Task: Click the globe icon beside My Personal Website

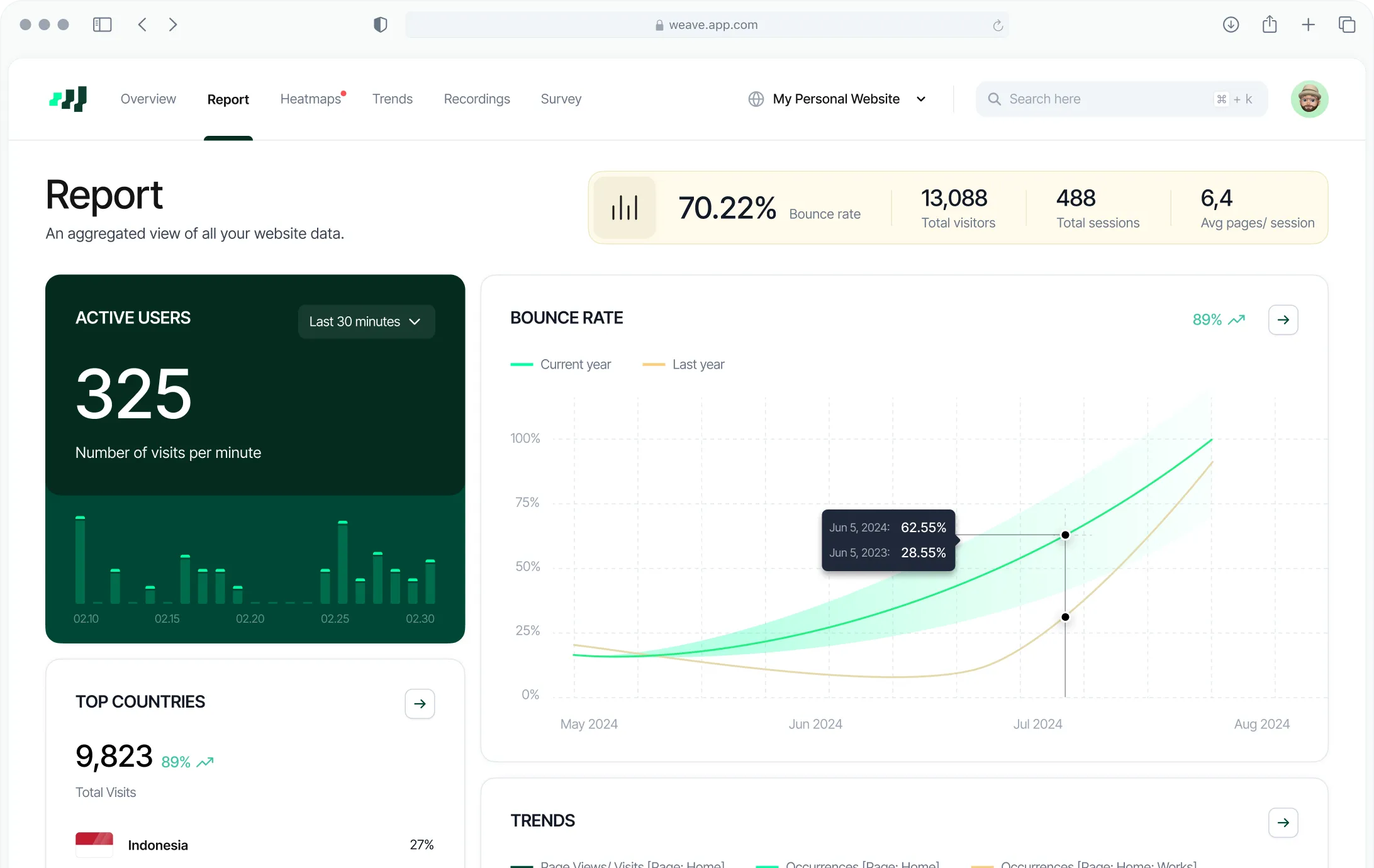Action: pyautogui.click(x=756, y=99)
